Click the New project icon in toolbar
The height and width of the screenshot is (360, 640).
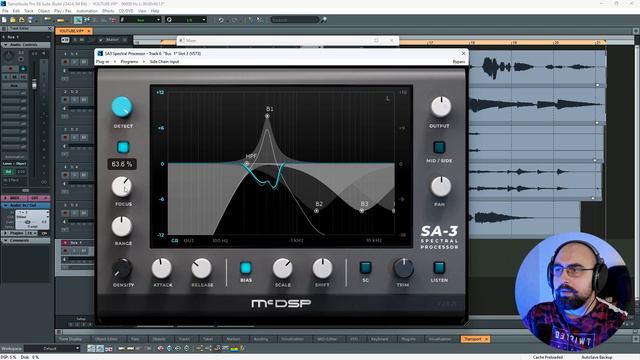[x=4, y=20]
